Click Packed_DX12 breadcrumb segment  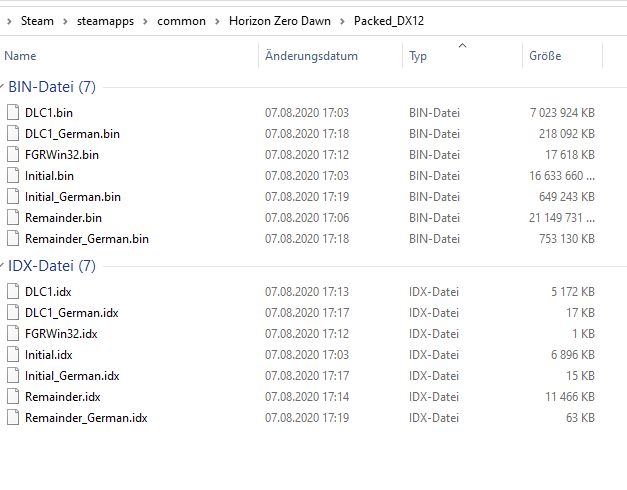click(389, 21)
